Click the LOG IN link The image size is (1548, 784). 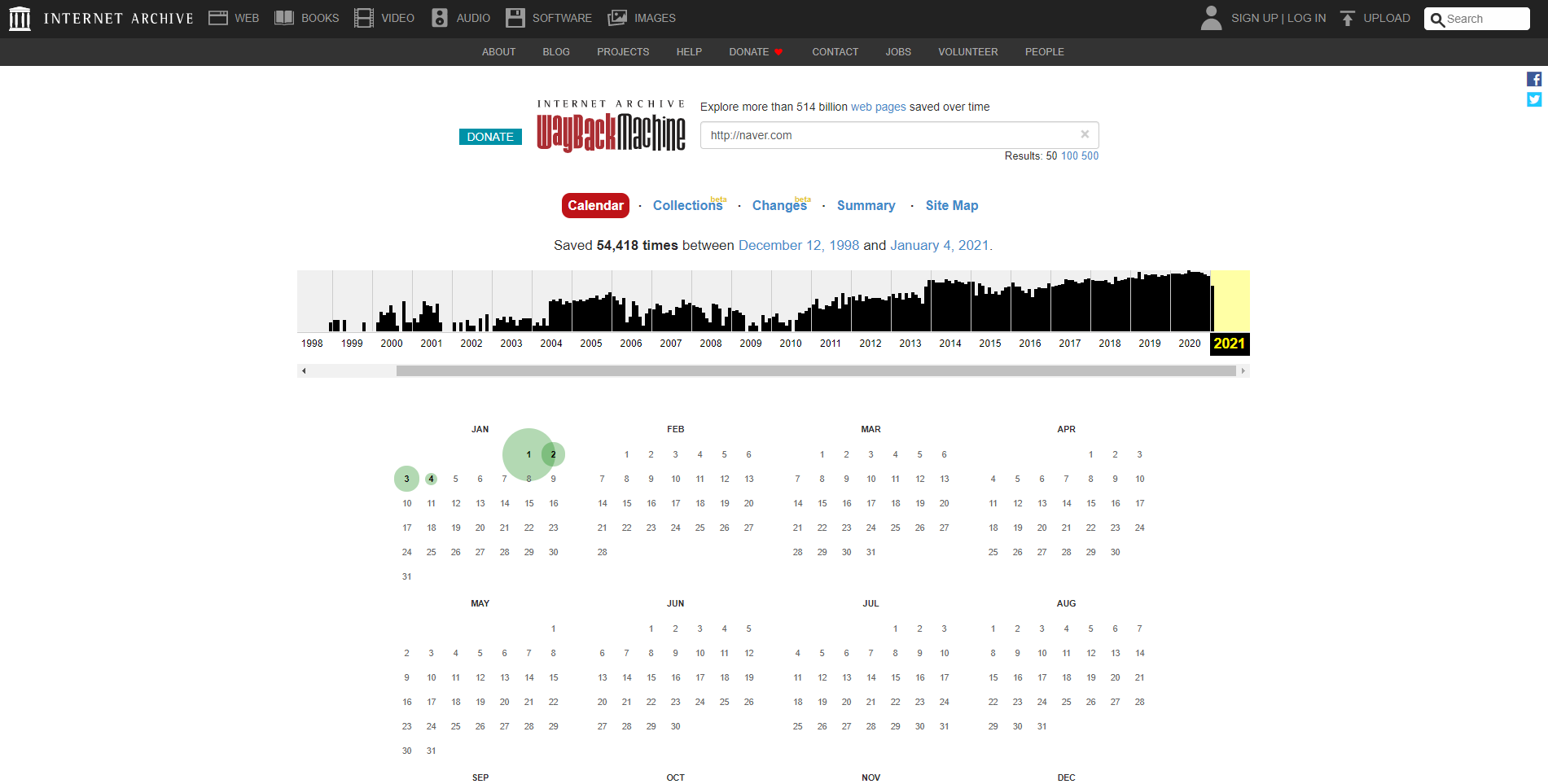tap(1306, 18)
